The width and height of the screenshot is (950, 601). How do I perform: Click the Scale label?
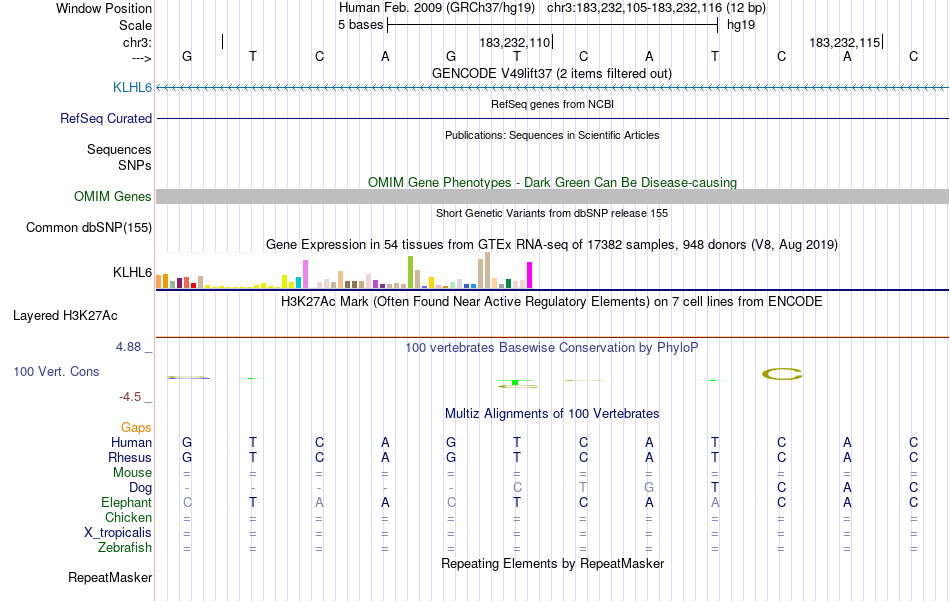pyautogui.click(x=135, y=25)
